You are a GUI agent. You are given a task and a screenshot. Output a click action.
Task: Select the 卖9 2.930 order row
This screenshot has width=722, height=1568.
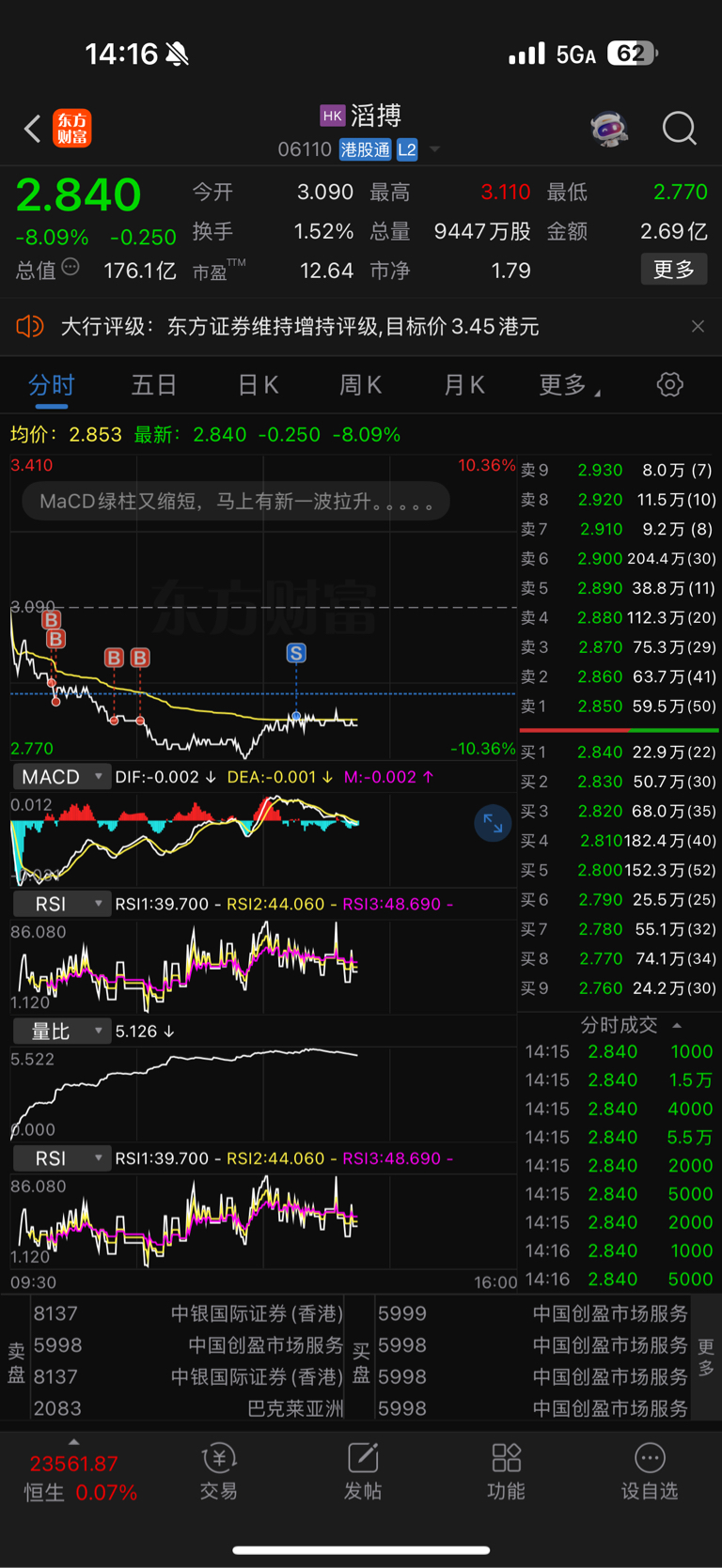(x=619, y=470)
